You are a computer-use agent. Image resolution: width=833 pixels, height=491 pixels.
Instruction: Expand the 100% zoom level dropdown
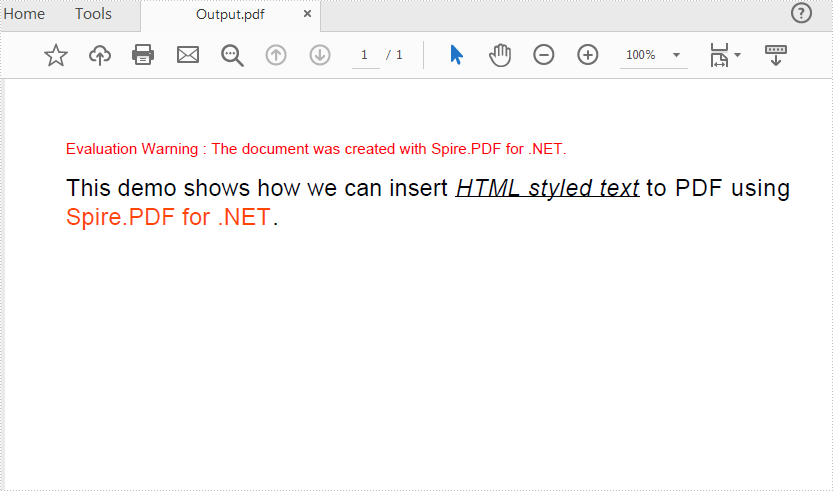click(676, 55)
